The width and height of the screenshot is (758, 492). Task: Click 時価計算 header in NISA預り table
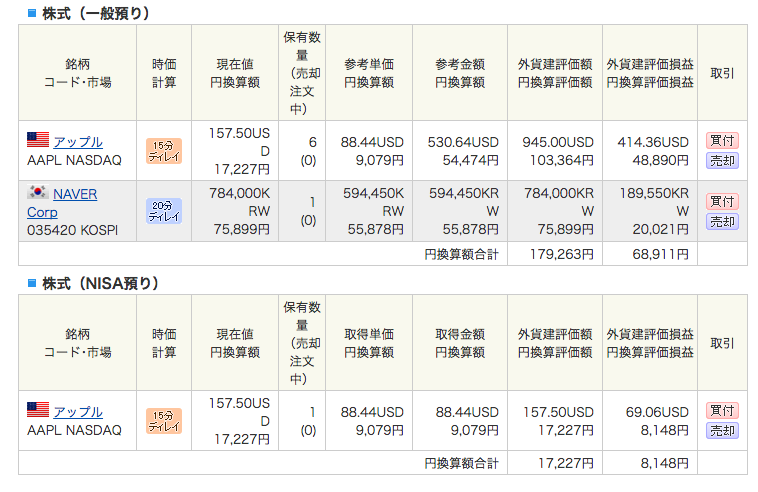(x=164, y=343)
